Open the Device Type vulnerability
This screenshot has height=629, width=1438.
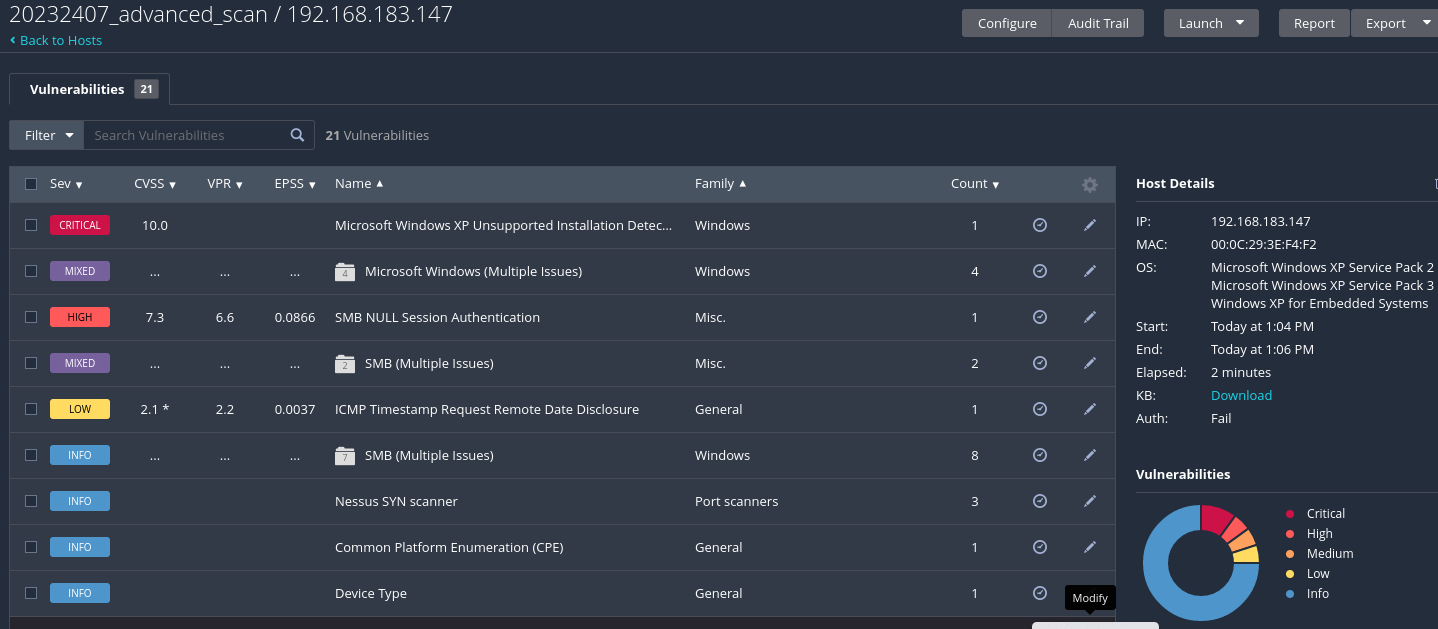[371, 593]
